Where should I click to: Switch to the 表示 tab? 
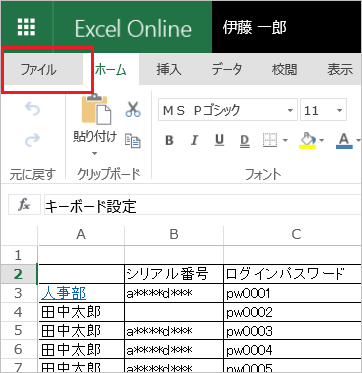(x=340, y=70)
